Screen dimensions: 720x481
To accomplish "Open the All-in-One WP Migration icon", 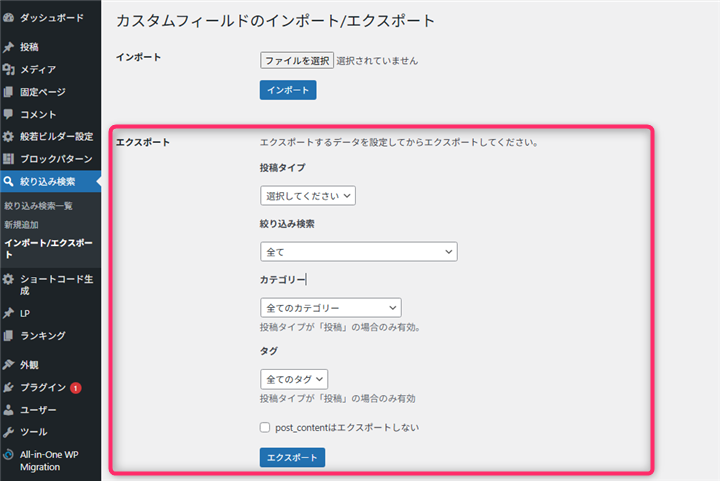I will pos(8,455).
